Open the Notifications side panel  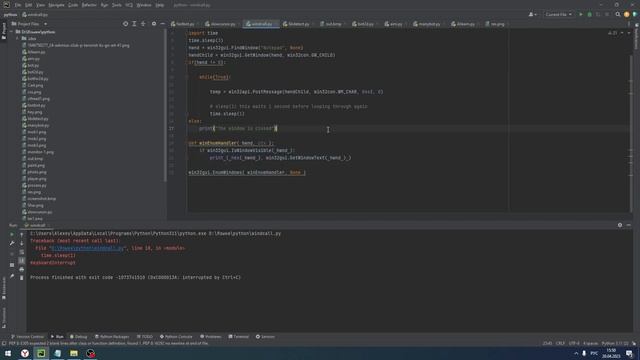(637, 35)
